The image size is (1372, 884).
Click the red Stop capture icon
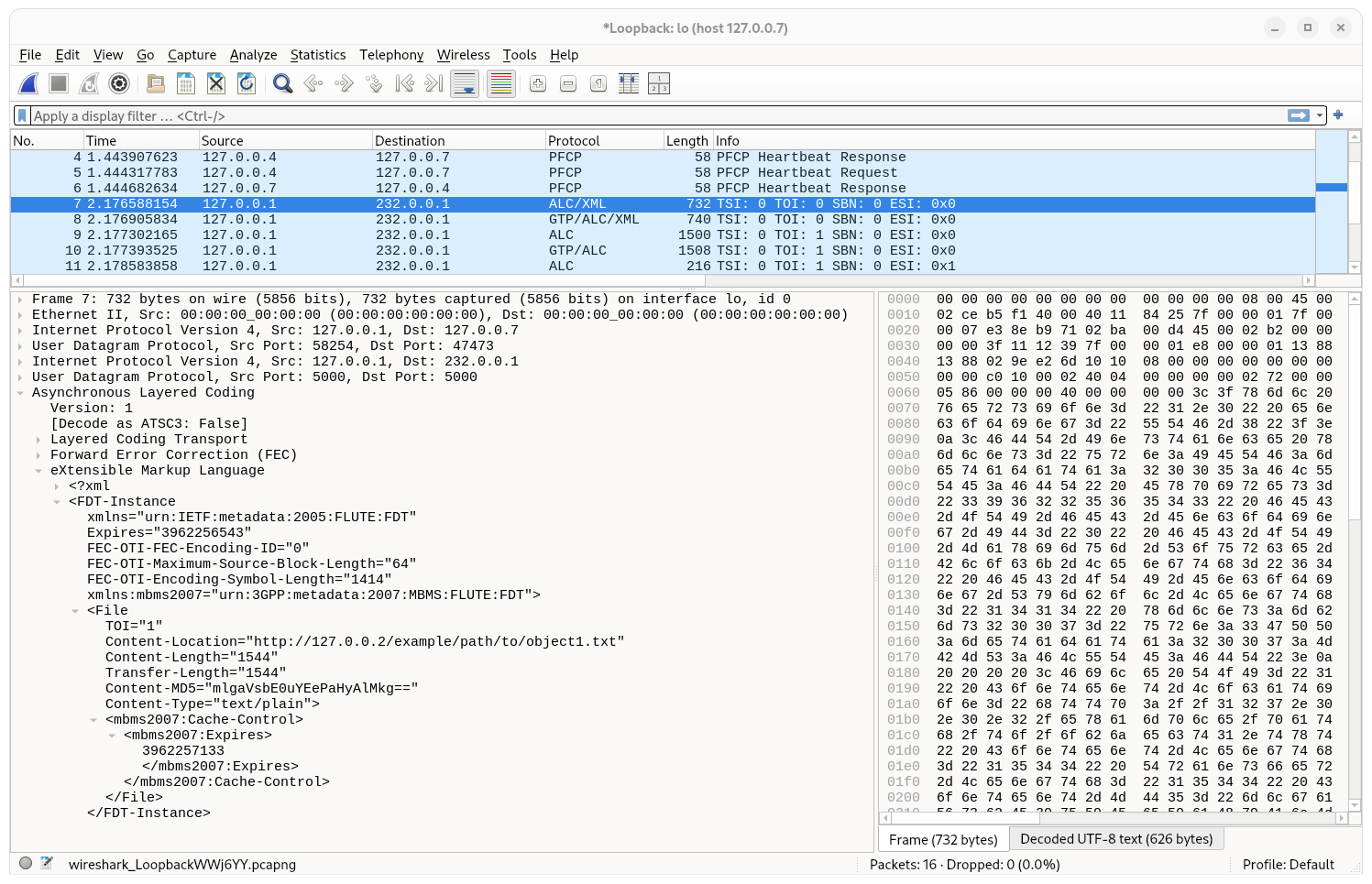click(x=58, y=83)
